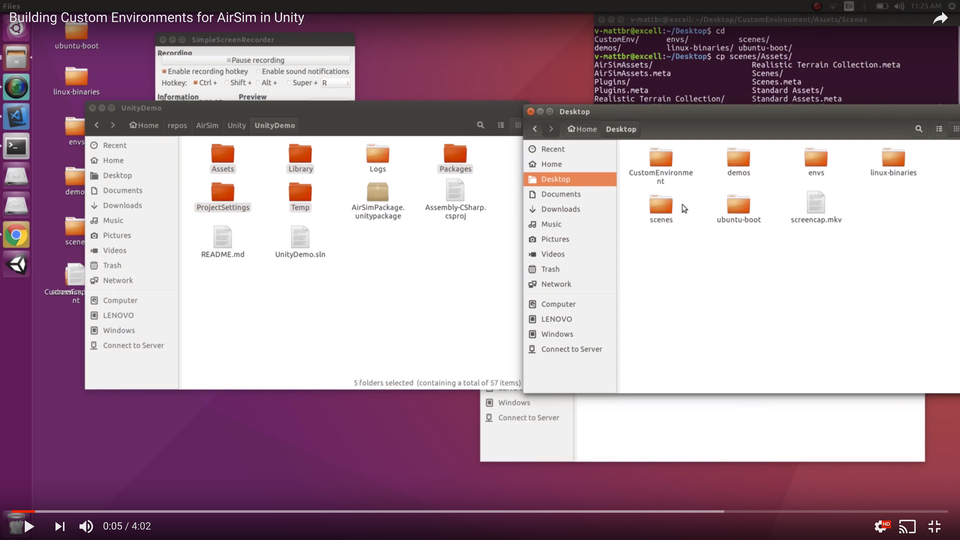
Task: Launch Google Chrome from the dock
Action: coord(17,235)
